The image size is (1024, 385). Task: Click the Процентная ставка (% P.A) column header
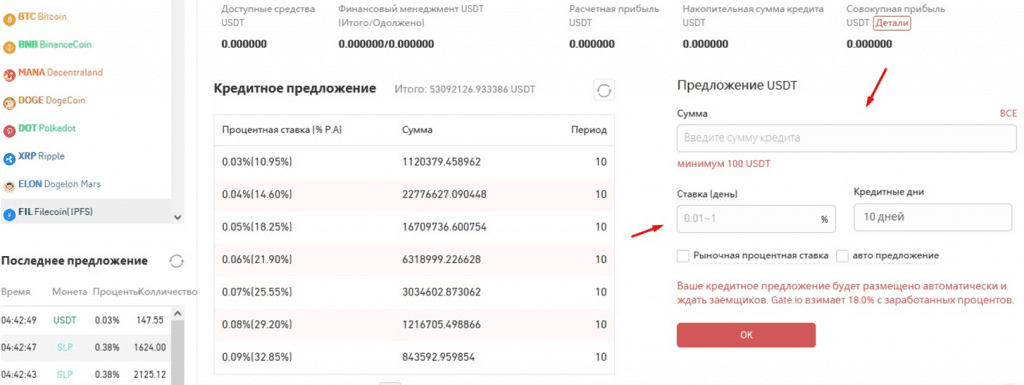pos(282,130)
